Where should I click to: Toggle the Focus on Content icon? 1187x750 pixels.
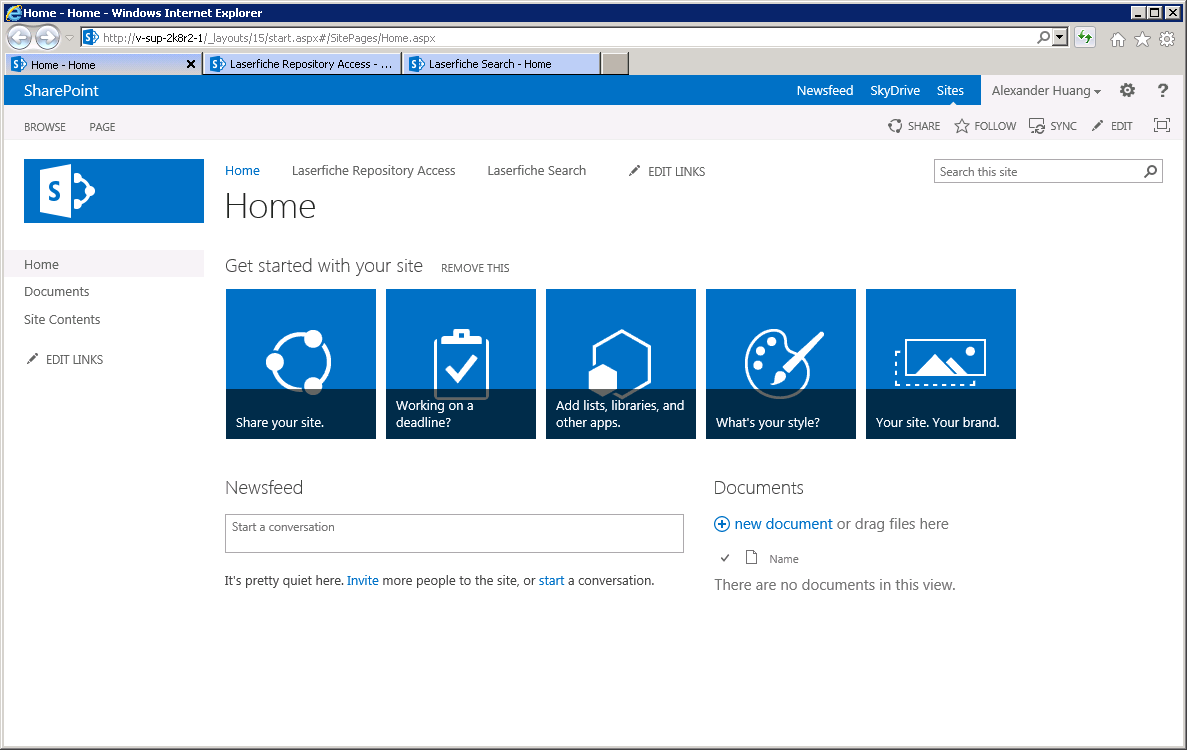click(x=1161, y=126)
